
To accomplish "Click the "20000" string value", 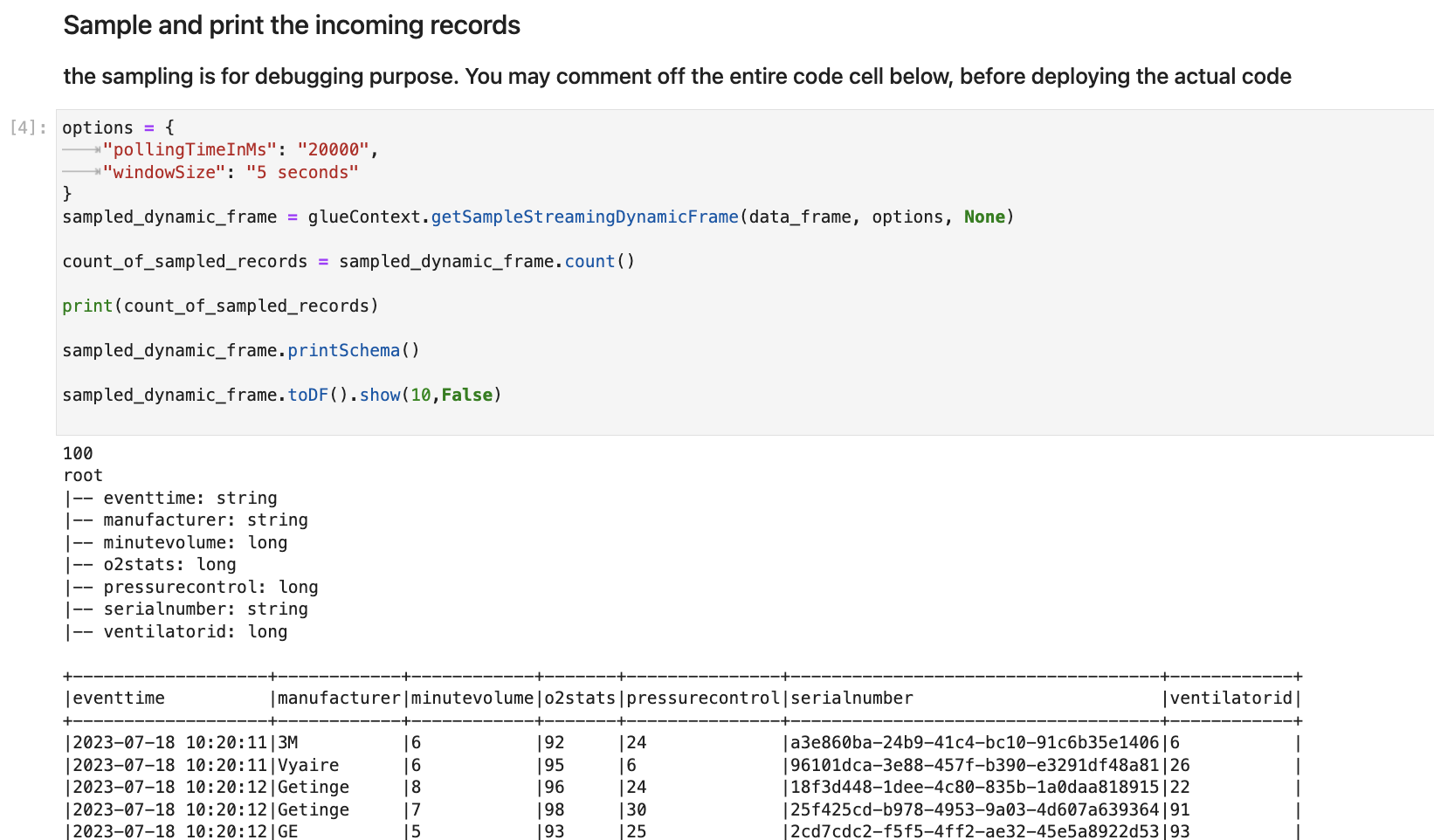I will pyautogui.click(x=333, y=150).
